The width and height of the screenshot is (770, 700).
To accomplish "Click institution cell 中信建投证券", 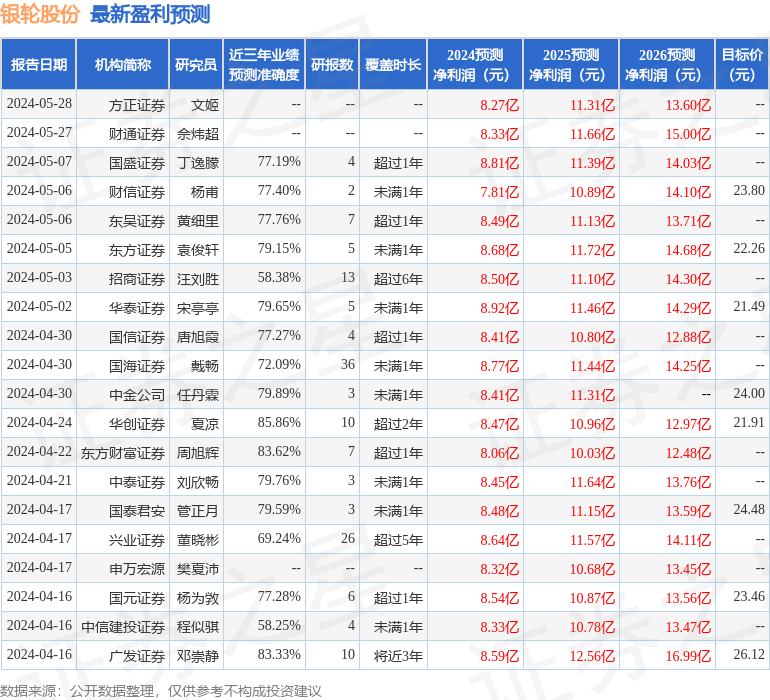I will [123, 627].
